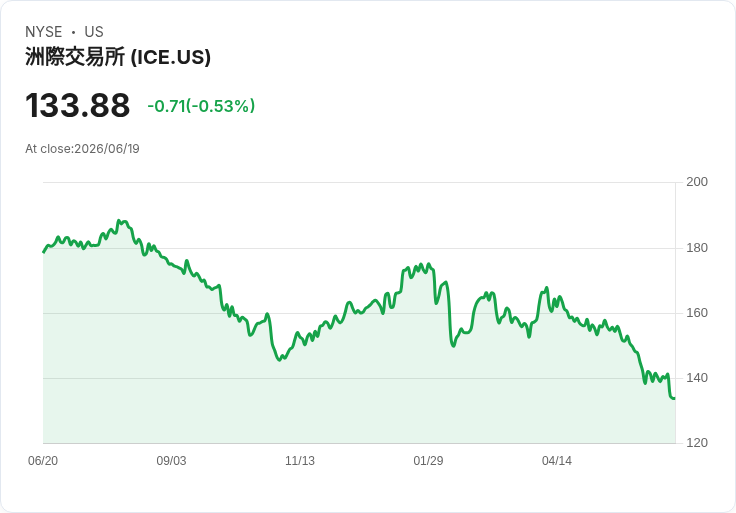
Task: Click the NYSE exchange label
Action: pos(44,32)
